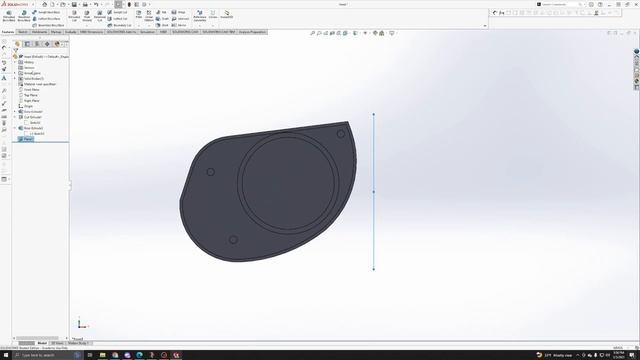Select the Origin tree item
Image resolution: width=640 pixels, height=360 pixels.
click(x=26, y=106)
